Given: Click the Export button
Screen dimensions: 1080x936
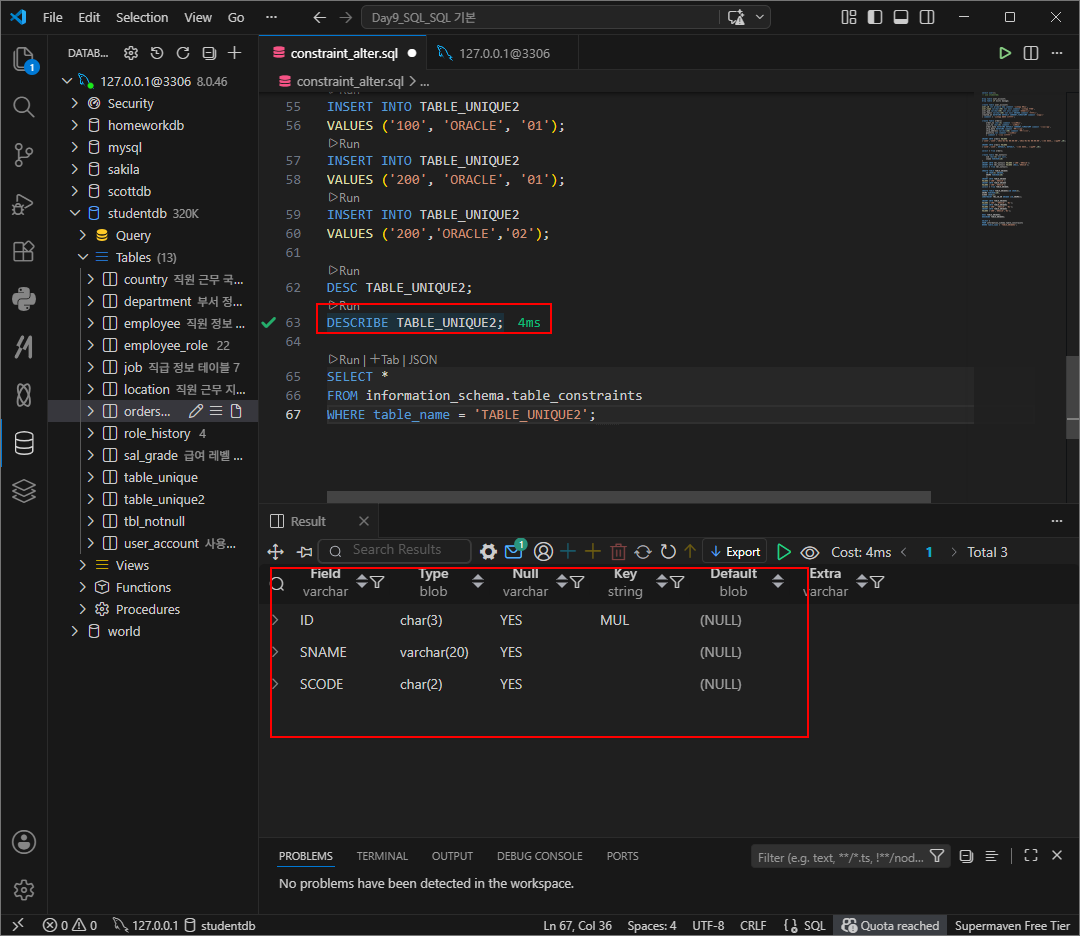Looking at the screenshot, I should tap(735, 552).
